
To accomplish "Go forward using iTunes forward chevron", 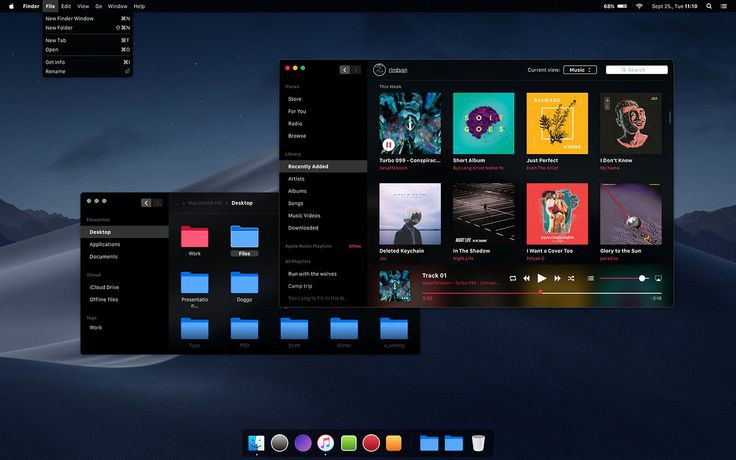I will pos(356,70).
